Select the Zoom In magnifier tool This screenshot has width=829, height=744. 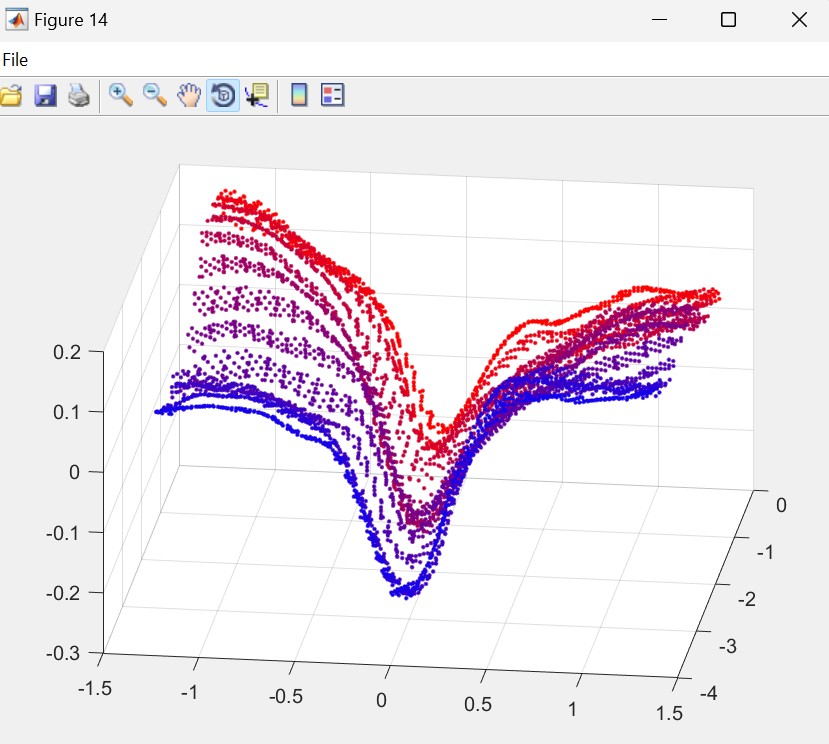tap(121, 96)
